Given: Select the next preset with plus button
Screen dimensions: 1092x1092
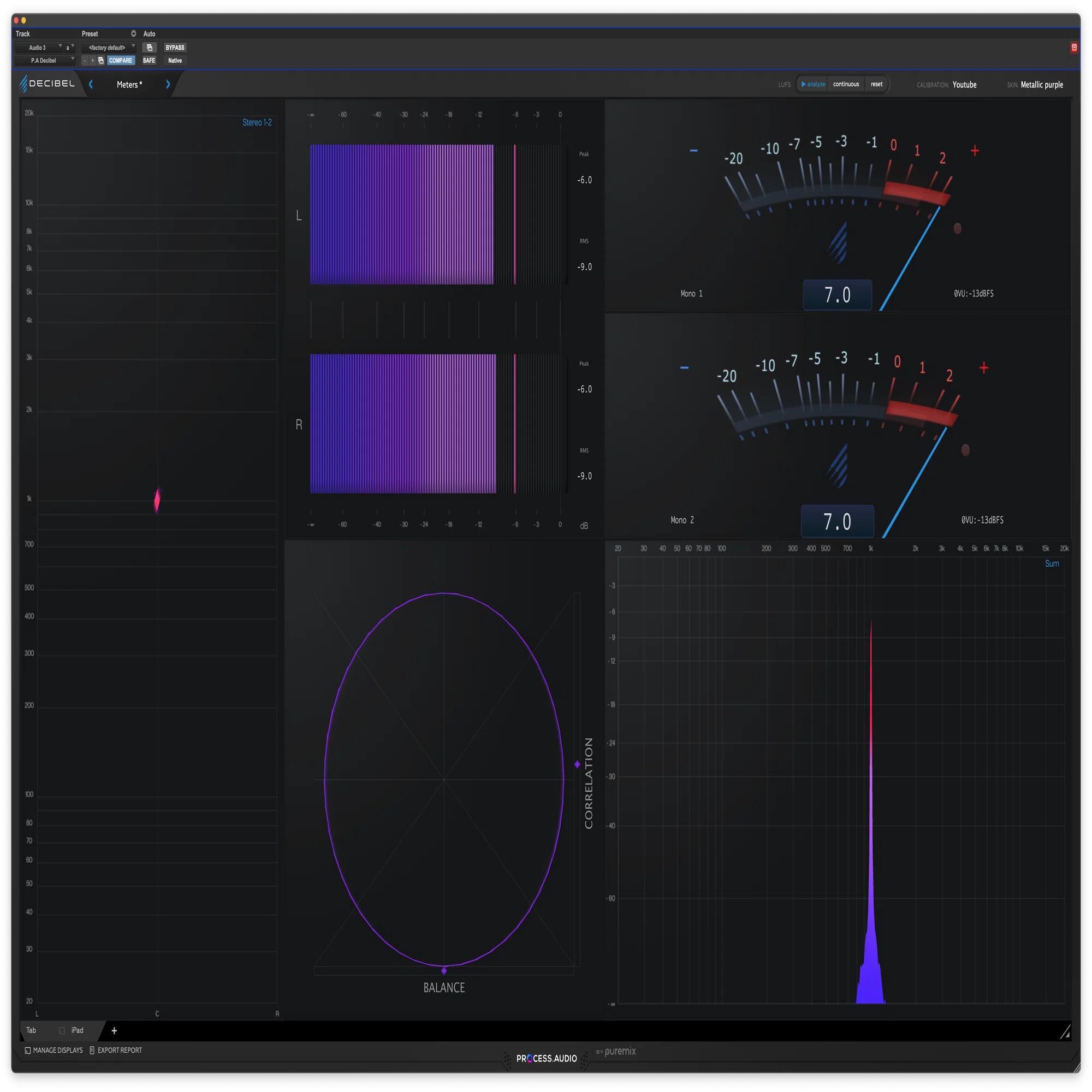Looking at the screenshot, I should click(93, 61).
